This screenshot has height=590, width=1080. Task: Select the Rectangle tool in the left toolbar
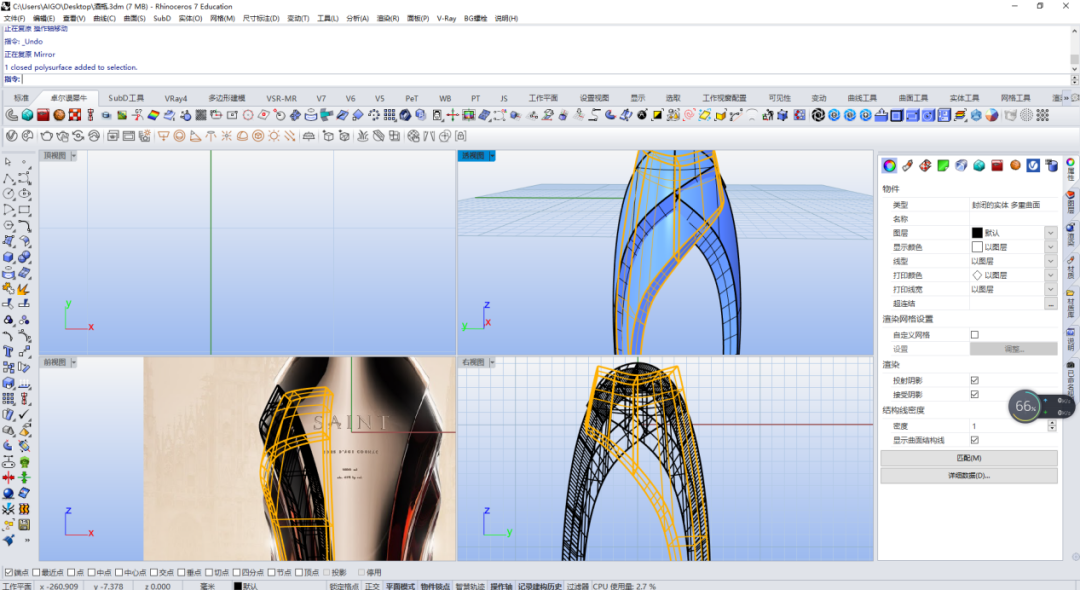[x=24, y=209]
